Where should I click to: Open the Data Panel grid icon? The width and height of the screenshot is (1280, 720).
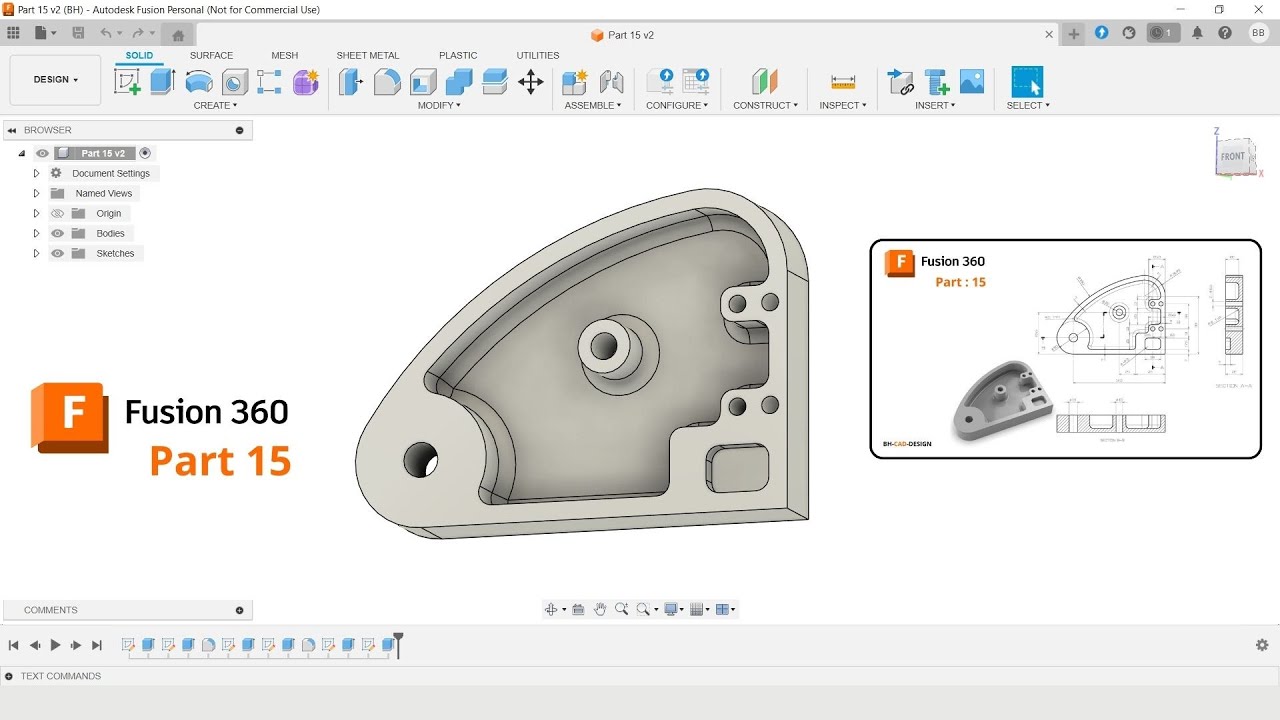click(14, 33)
